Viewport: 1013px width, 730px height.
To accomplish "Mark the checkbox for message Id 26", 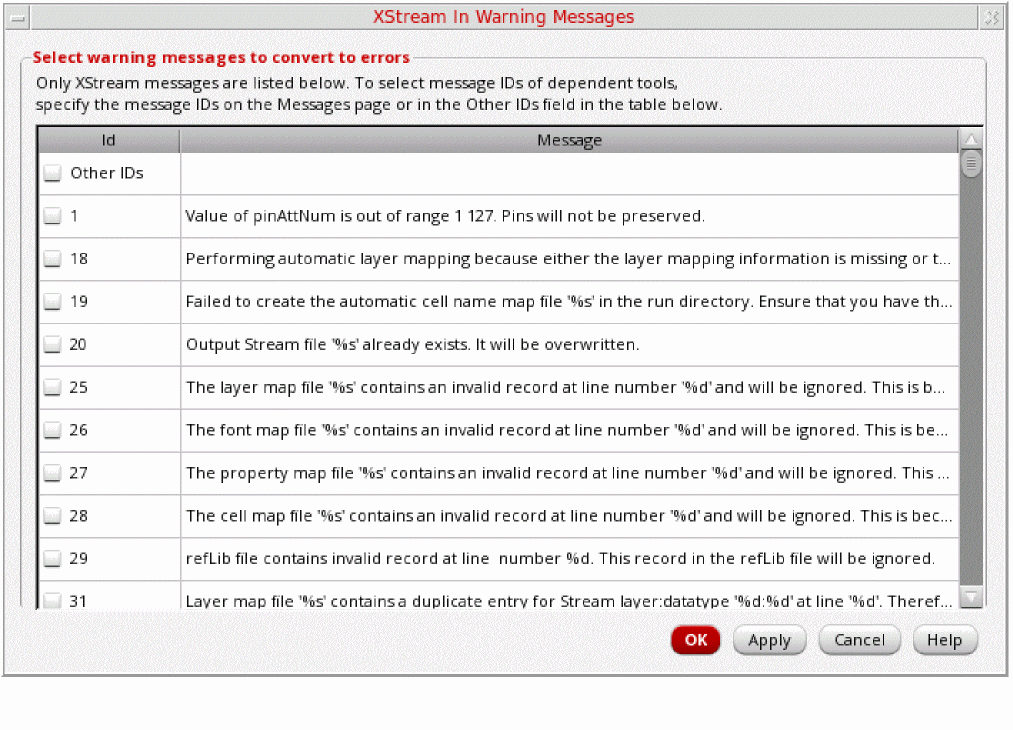I will (52, 430).
